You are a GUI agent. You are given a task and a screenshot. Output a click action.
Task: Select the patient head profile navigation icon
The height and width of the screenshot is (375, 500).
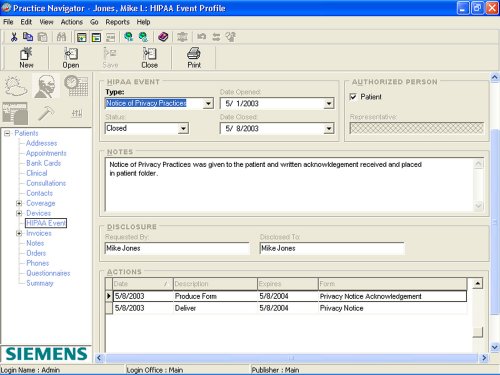(46, 86)
